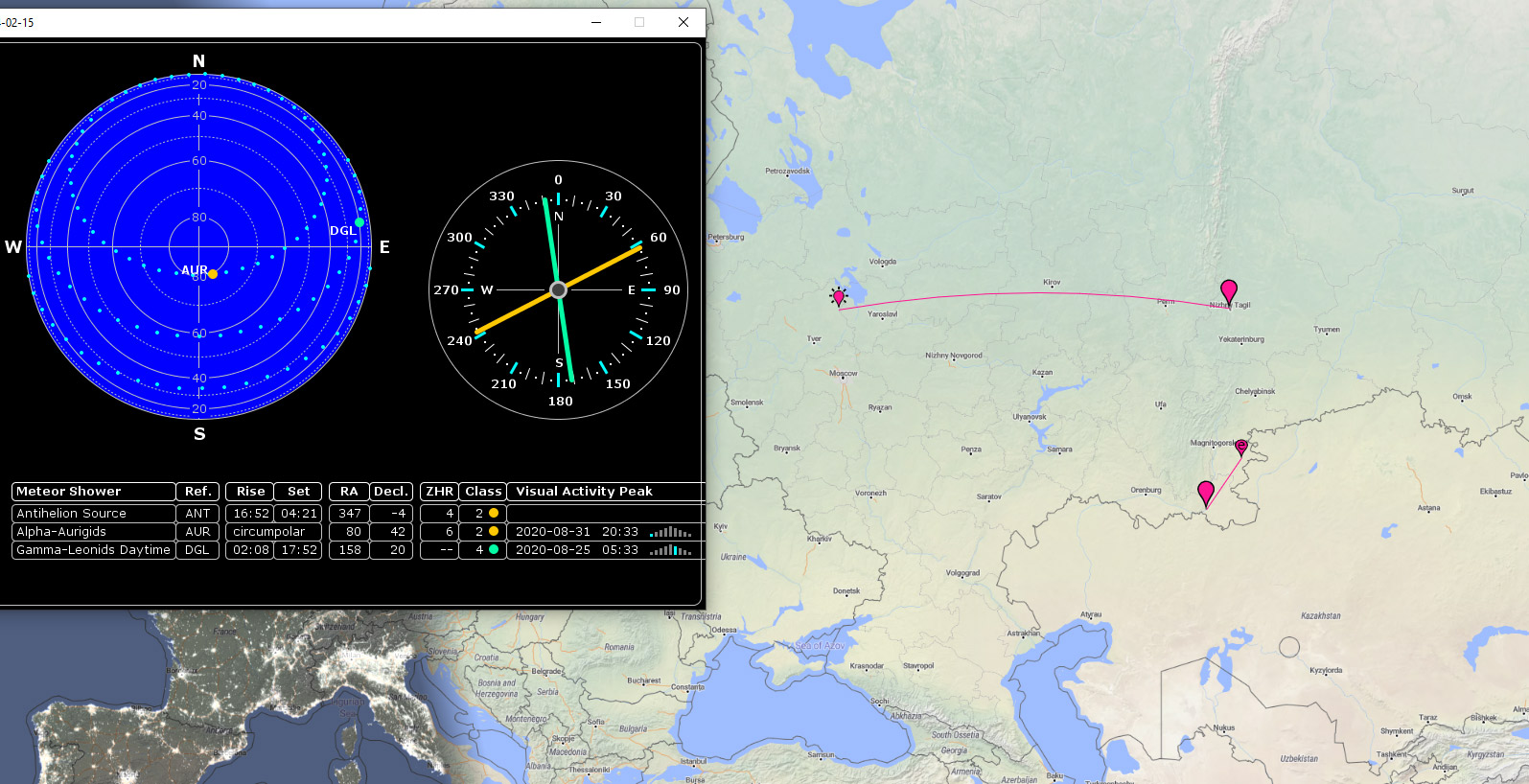The image size is (1529, 784).
Task: Click the 'Class' column header
Action: (x=483, y=492)
